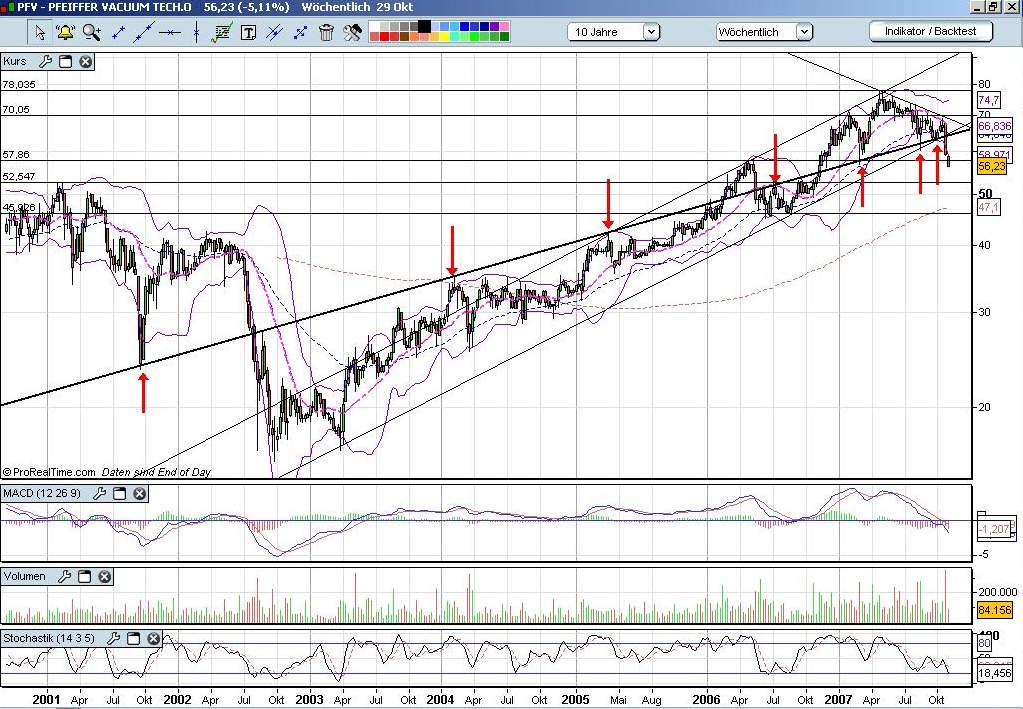Pick the brown color swatch
1023x709 pixels.
405,37
